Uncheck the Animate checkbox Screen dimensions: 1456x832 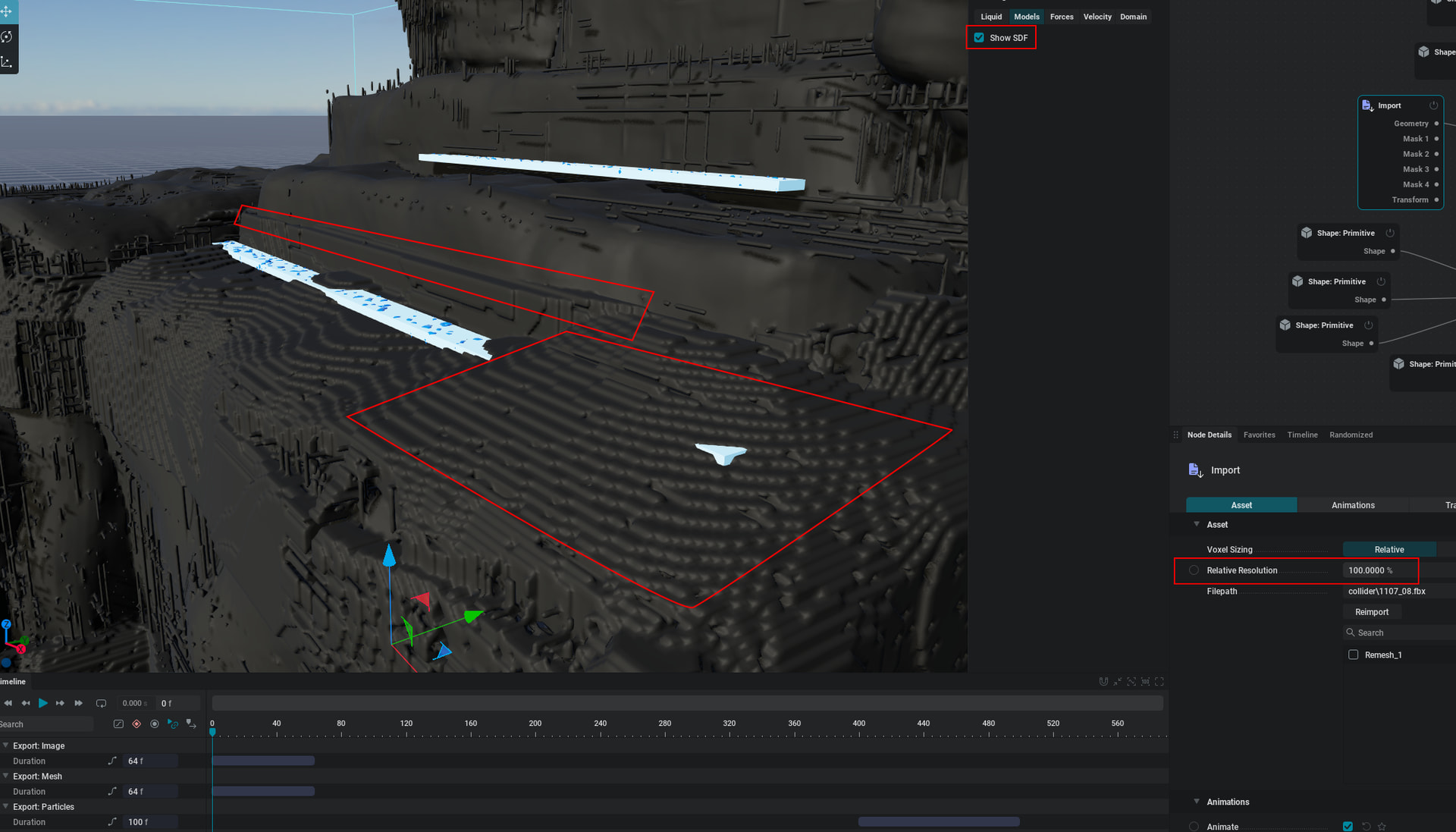click(1348, 827)
